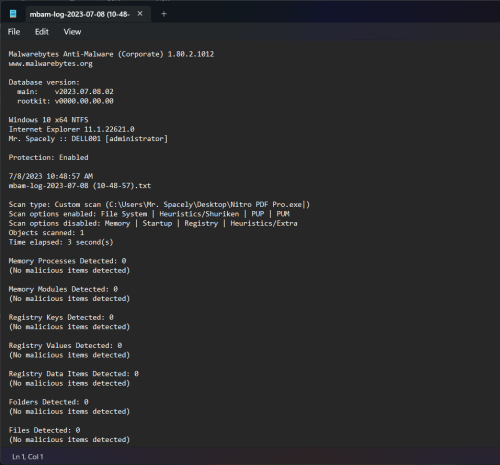500x465 pixels.
Task: Place cursor on Objects scanned: 1
Action: tap(46, 233)
